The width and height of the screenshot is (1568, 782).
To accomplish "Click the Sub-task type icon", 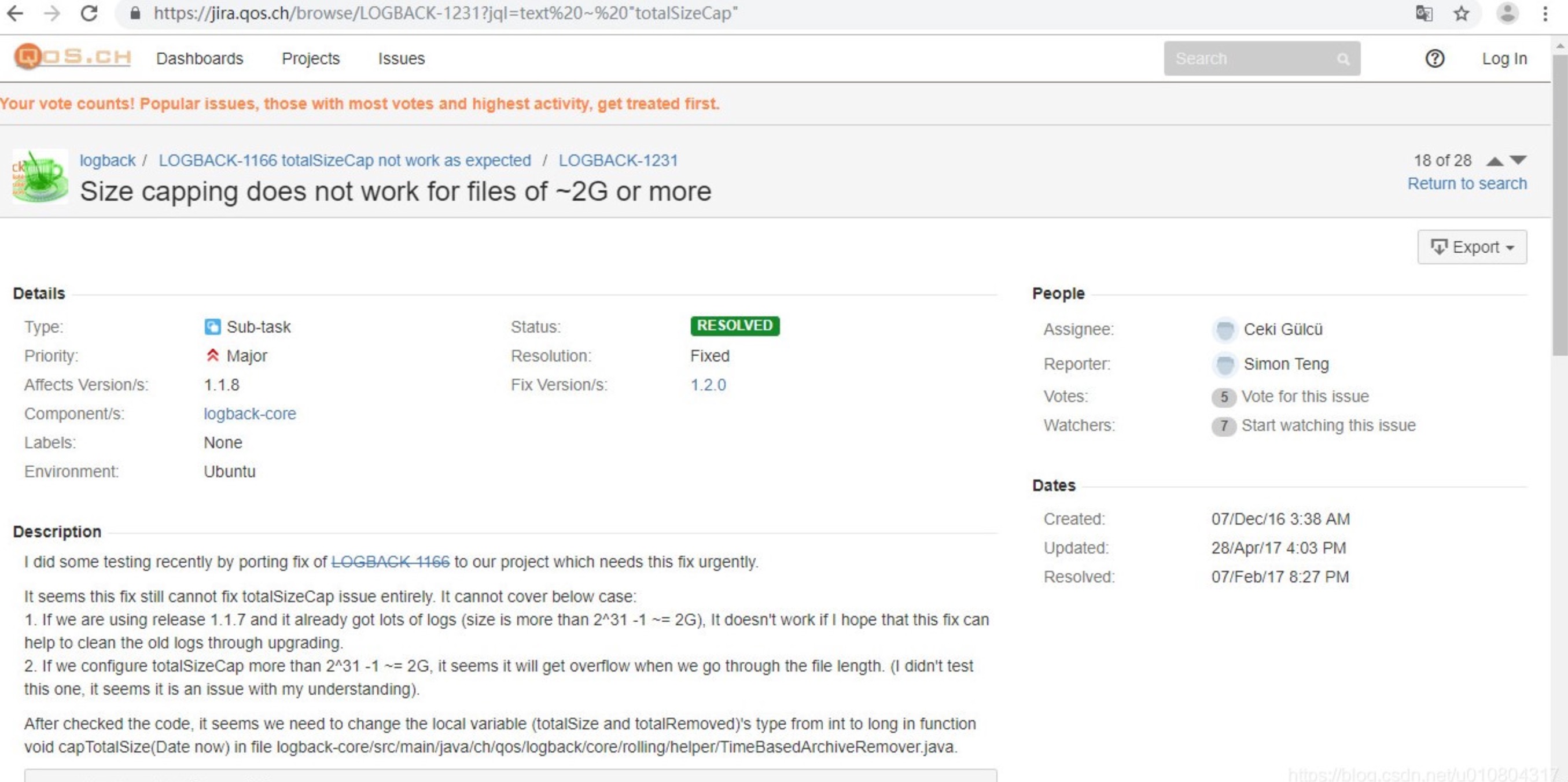I will pos(212,327).
